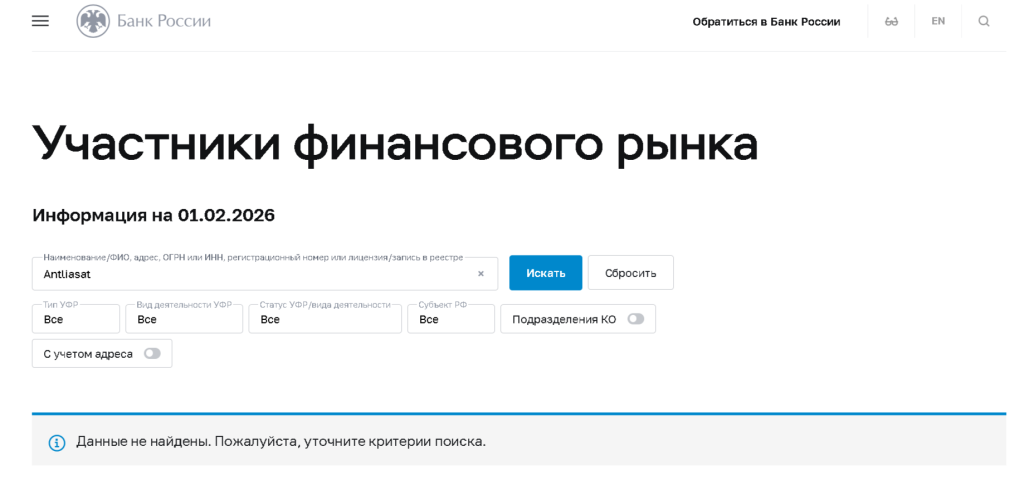Click the 'Данные не найдены' message text
Image resolution: width=1024 pixels, height=480 pixels.
click(281, 441)
